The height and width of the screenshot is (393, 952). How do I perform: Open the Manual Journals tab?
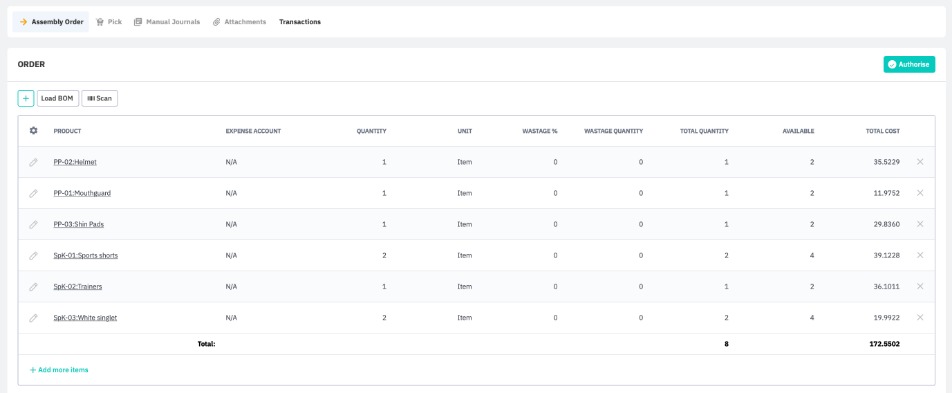[167, 22]
